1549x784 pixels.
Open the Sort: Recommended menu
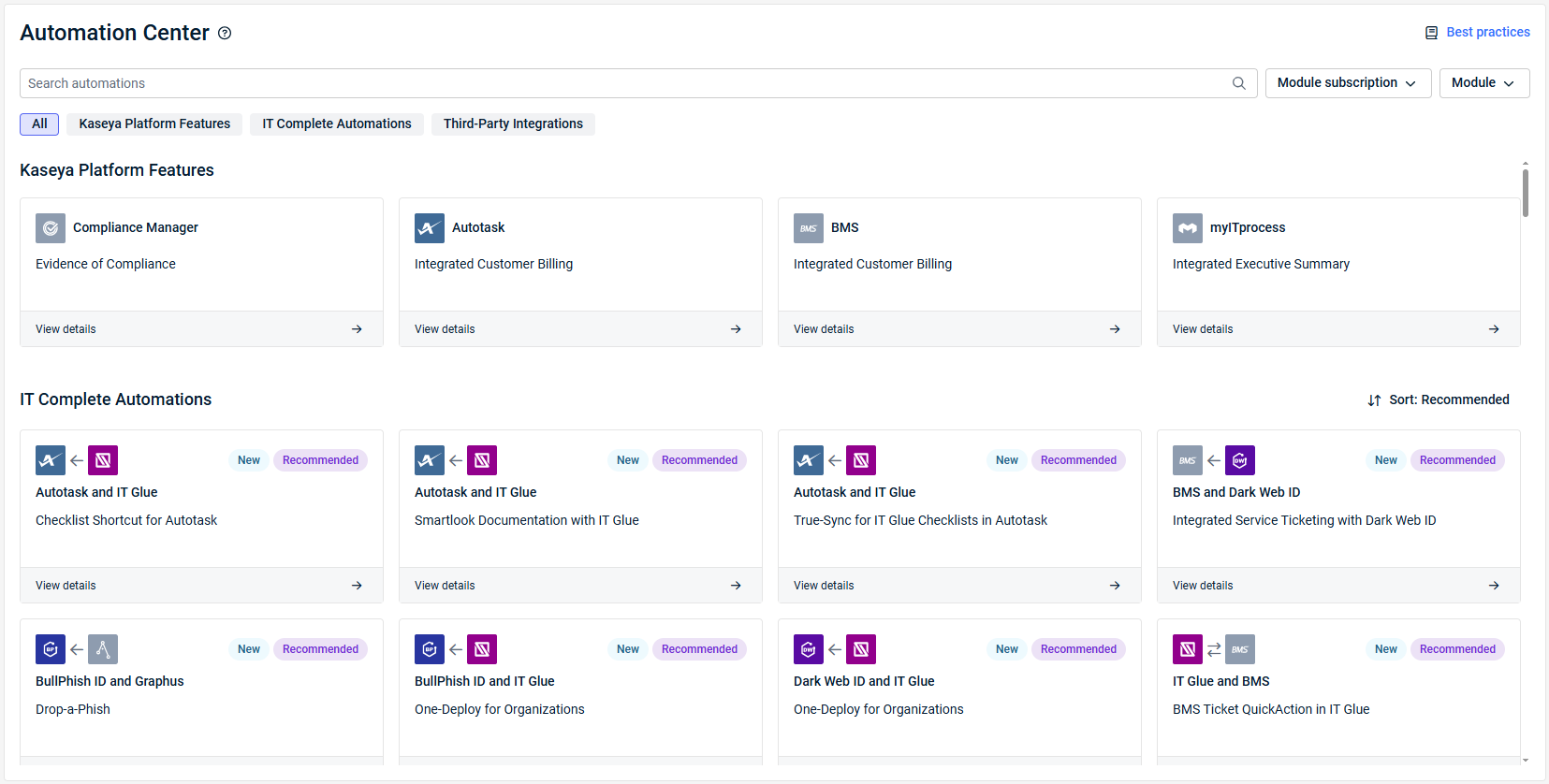(x=1439, y=400)
